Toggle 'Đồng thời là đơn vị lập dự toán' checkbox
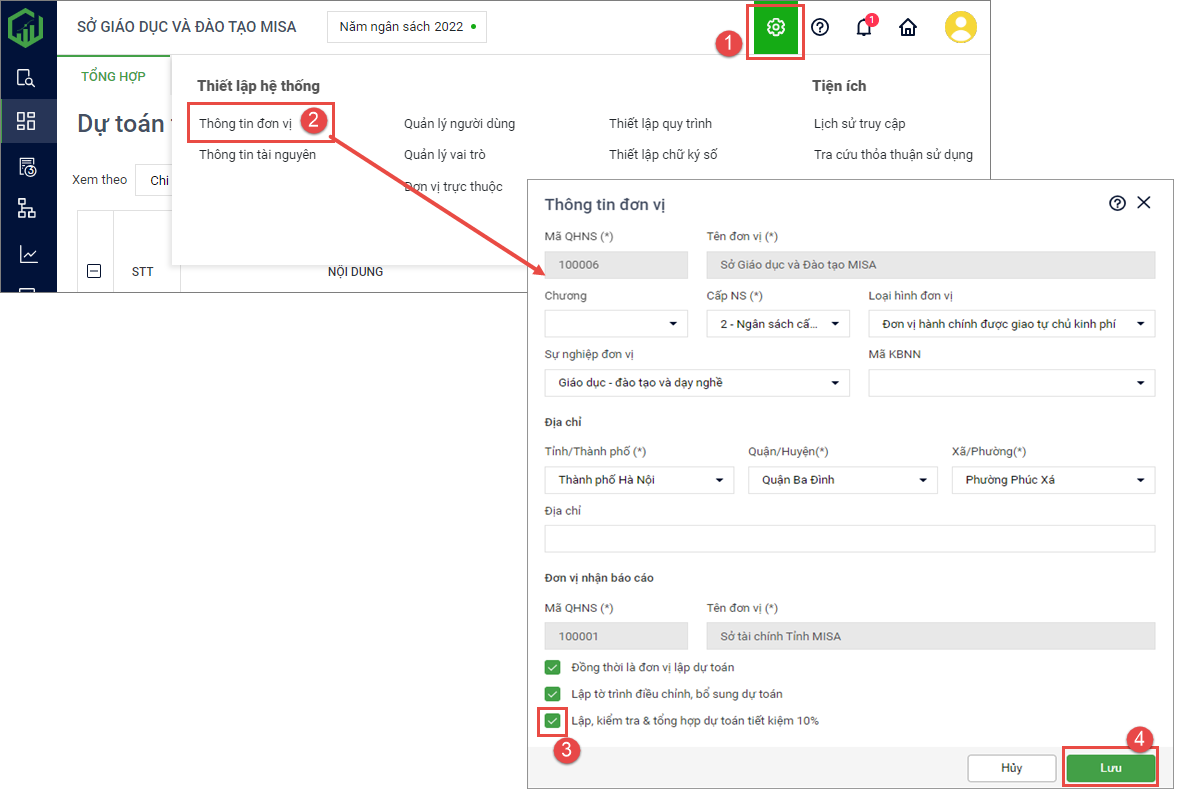 click(553, 667)
